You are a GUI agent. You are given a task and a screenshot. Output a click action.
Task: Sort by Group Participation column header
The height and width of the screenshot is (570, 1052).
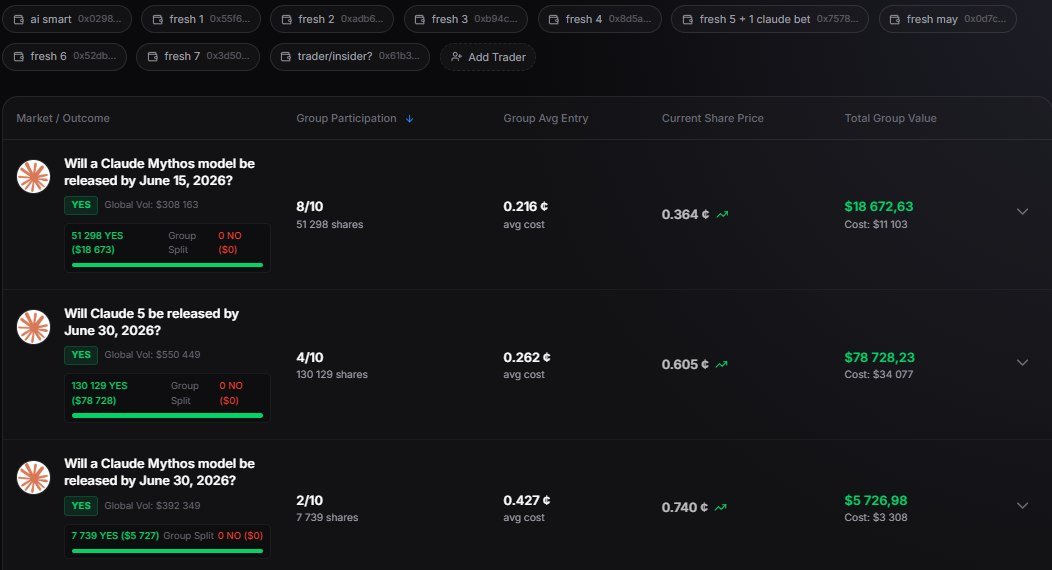[346, 118]
